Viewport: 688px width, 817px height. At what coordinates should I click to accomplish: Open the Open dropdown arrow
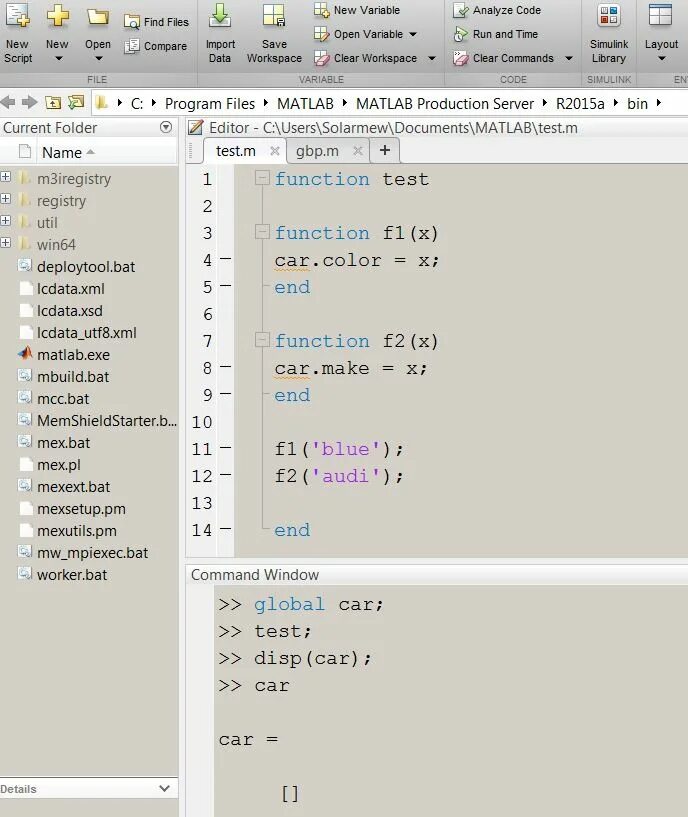pos(99,58)
